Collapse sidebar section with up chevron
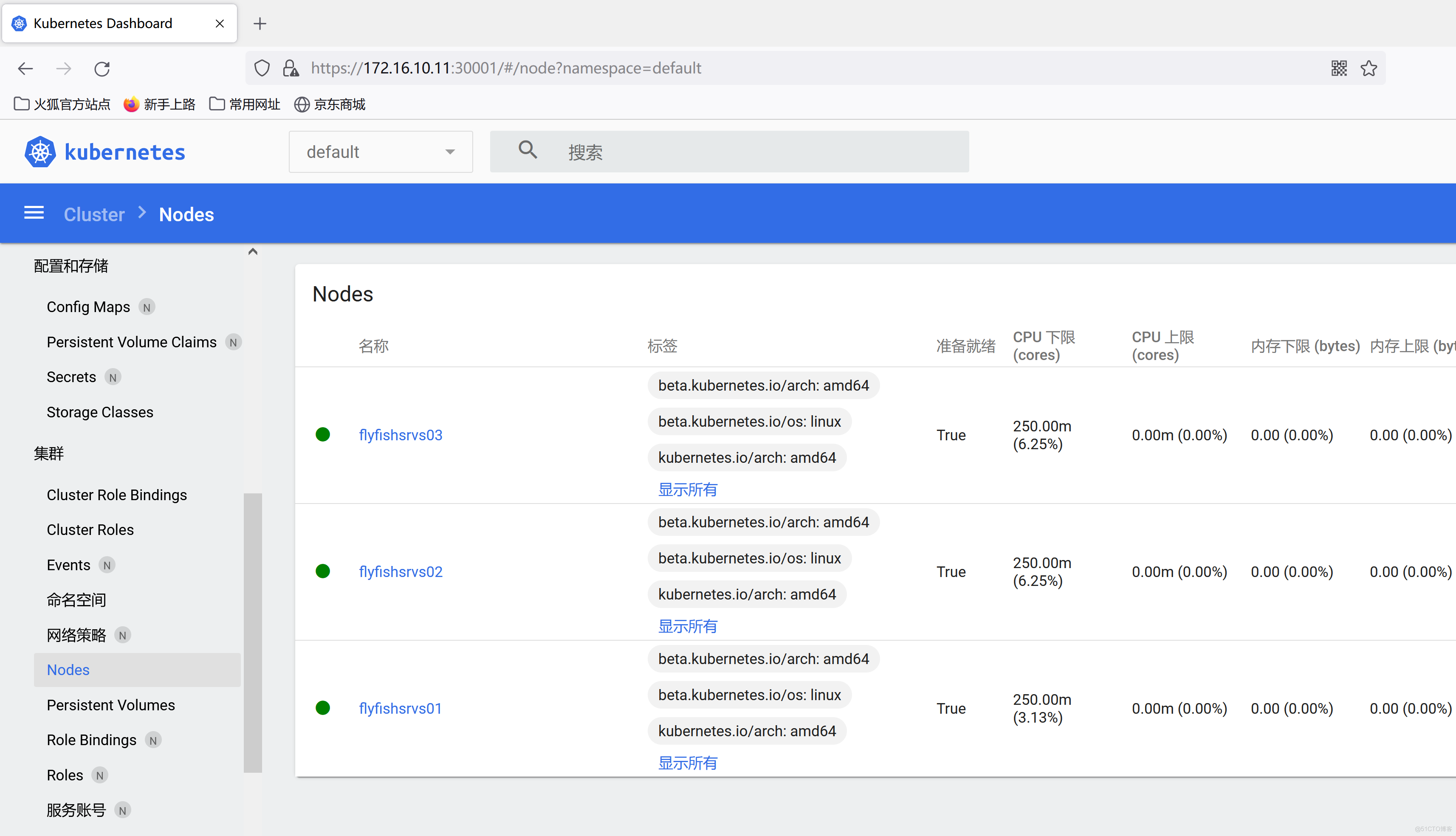The image size is (1456, 836). pyautogui.click(x=253, y=251)
